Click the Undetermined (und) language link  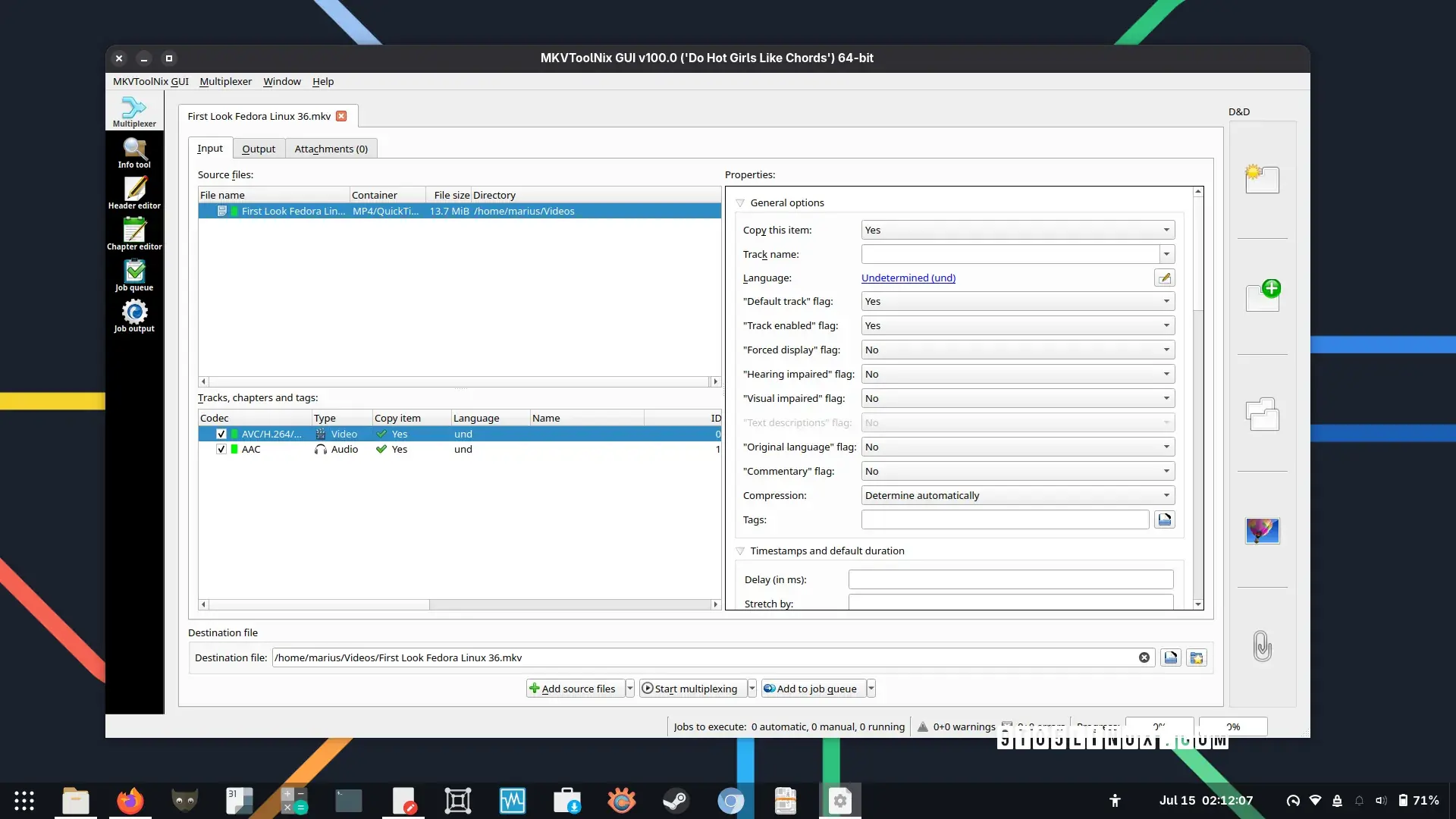point(908,278)
